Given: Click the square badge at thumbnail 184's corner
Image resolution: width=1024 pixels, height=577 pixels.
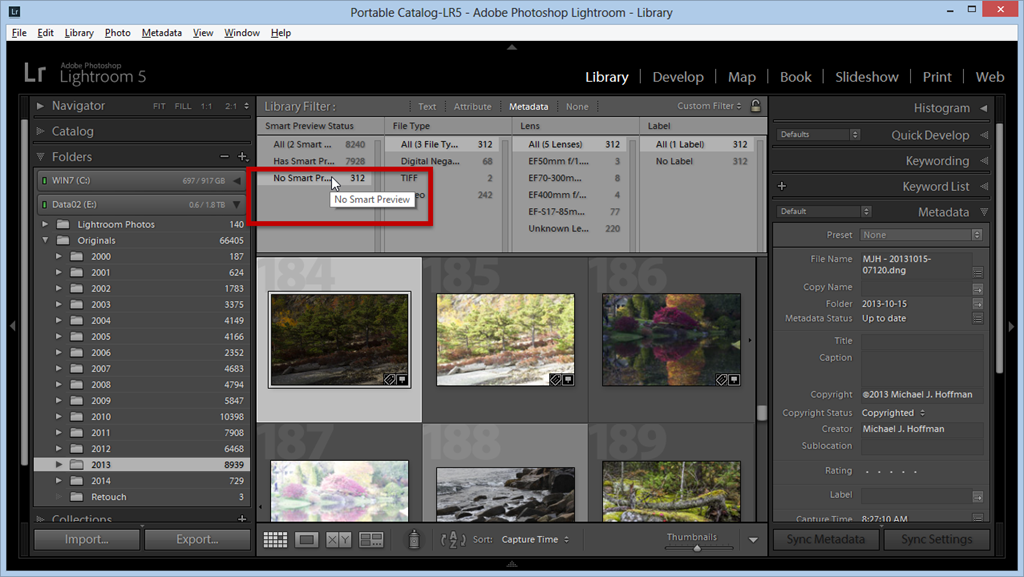Looking at the screenshot, I should [402, 379].
